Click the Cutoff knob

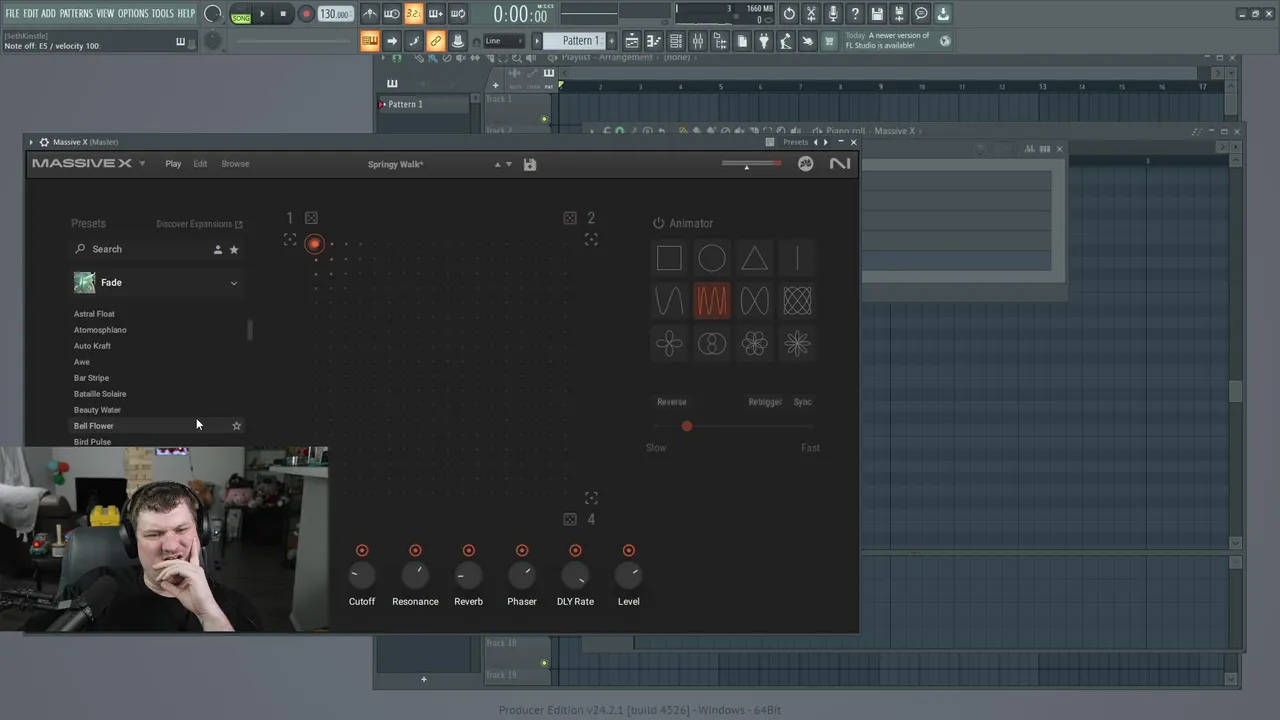tap(362, 575)
